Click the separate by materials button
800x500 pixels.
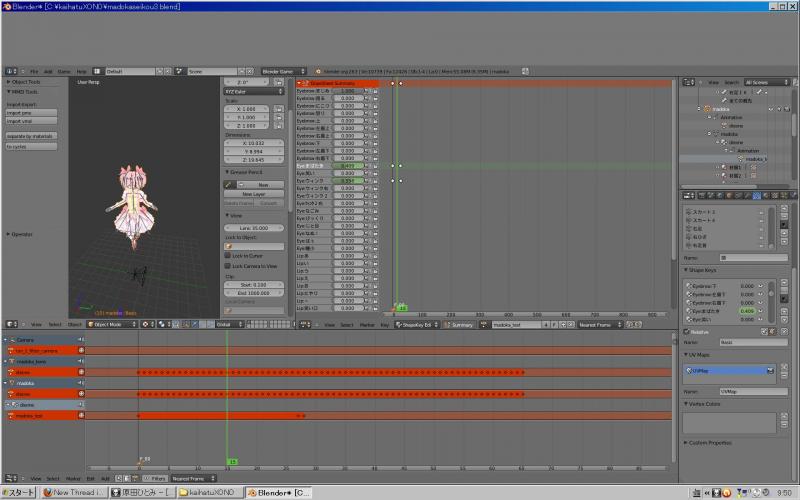pos(31,135)
